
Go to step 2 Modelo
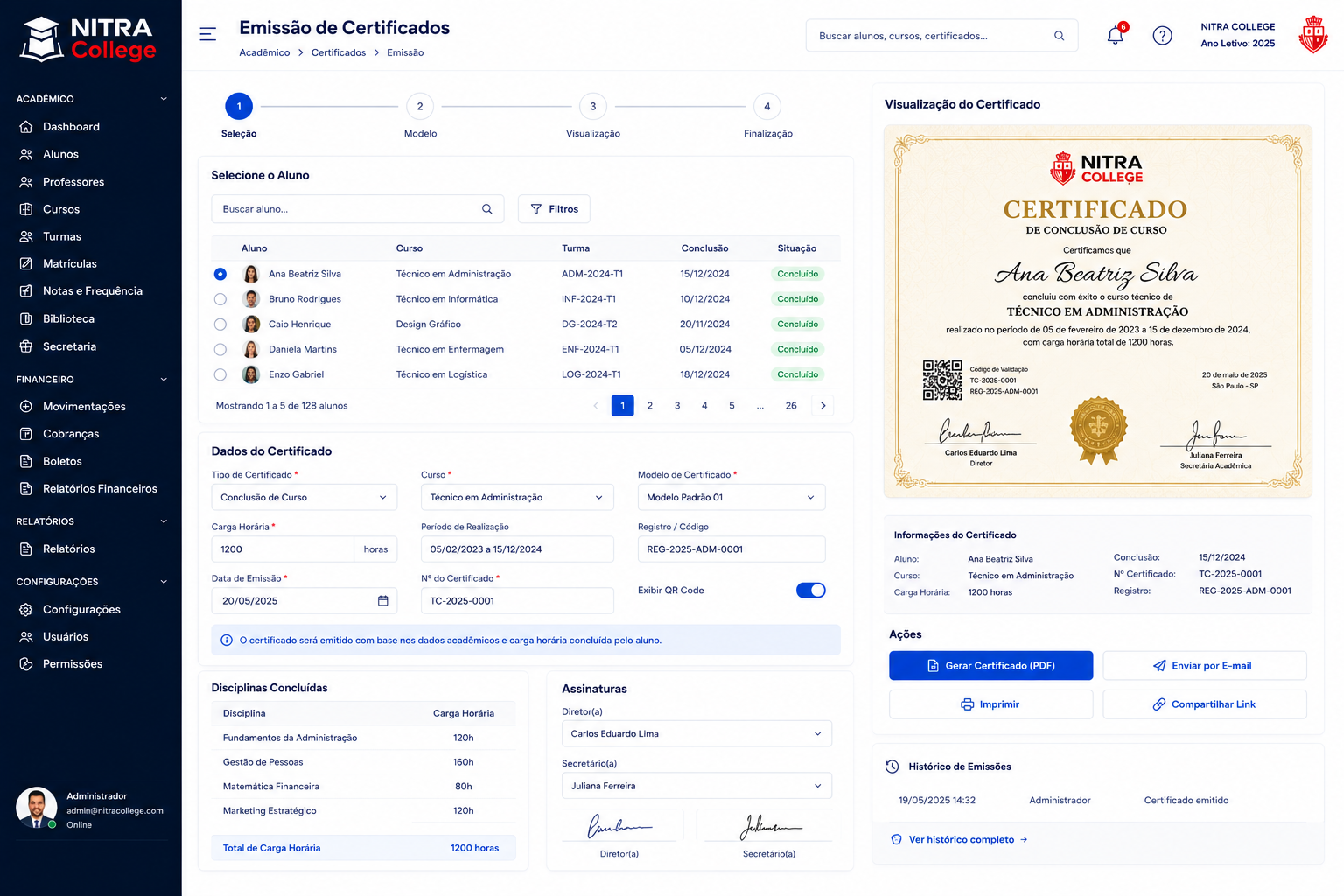[420, 107]
